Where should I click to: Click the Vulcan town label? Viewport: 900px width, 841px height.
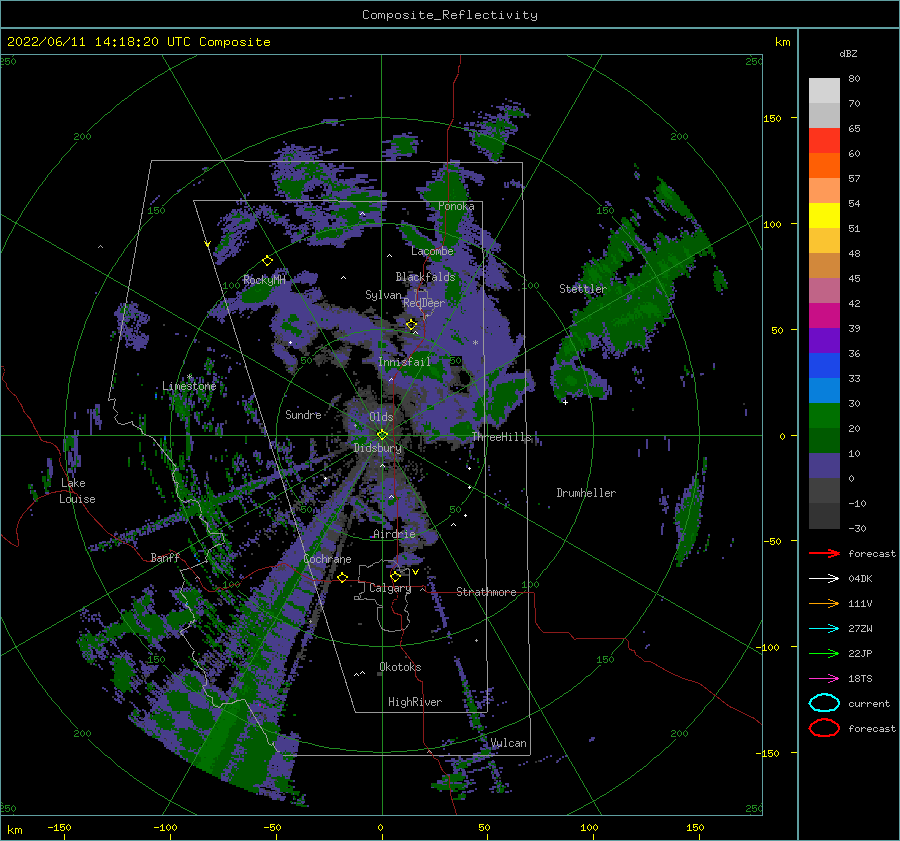click(x=508, y=743)
